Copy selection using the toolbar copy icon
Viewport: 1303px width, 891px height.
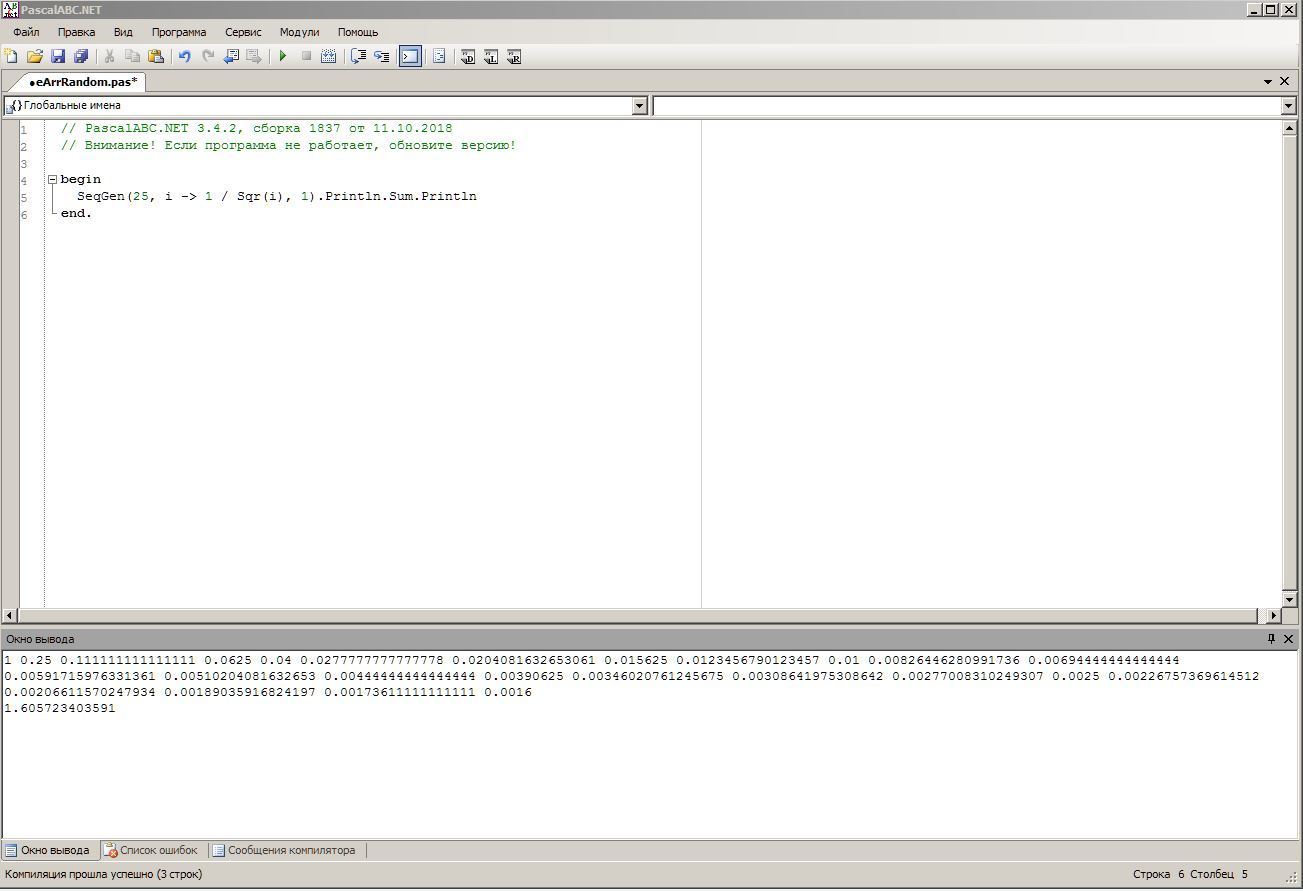(132, 57)
